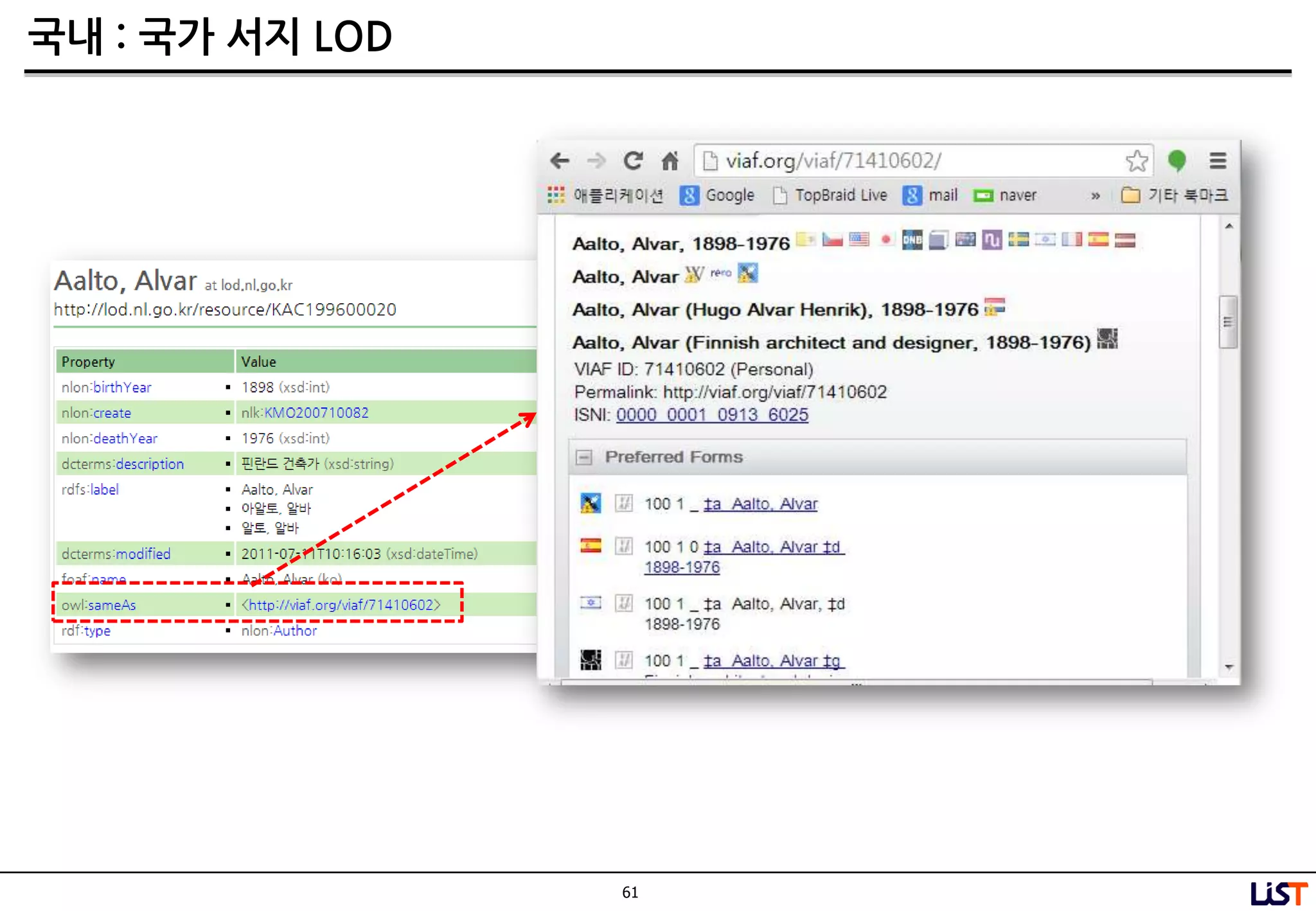Click the Wikipedia icon beside Aalto, Alvar

[x=694, y=275]
